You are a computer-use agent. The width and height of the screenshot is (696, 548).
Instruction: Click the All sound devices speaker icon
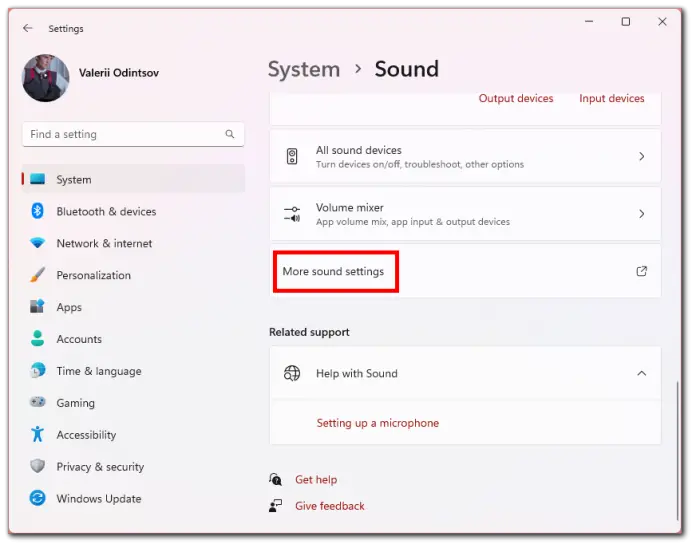click(x=292, y=156)
